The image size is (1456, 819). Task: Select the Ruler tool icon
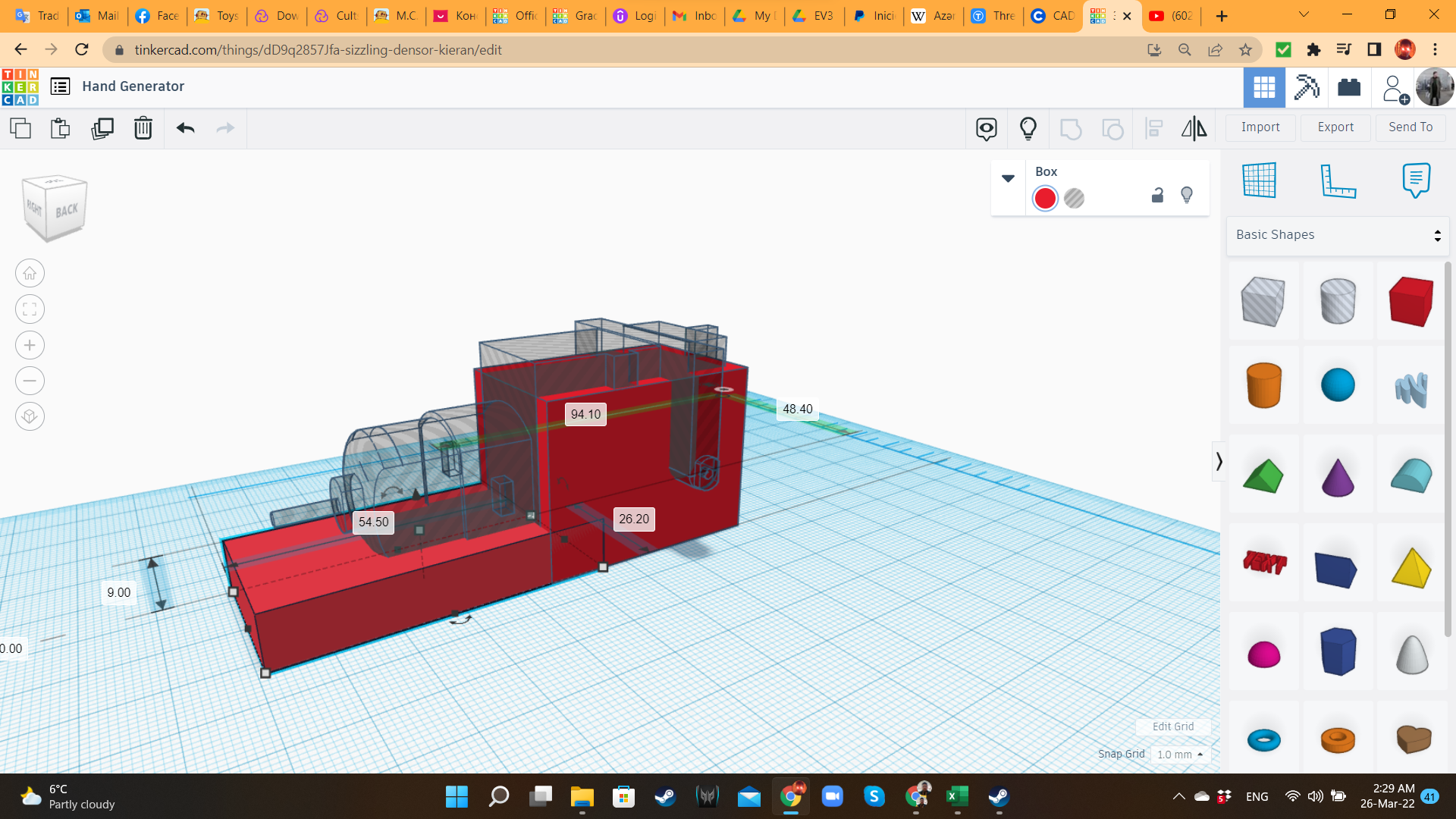pyautogui.click(x=1338, y=180)
